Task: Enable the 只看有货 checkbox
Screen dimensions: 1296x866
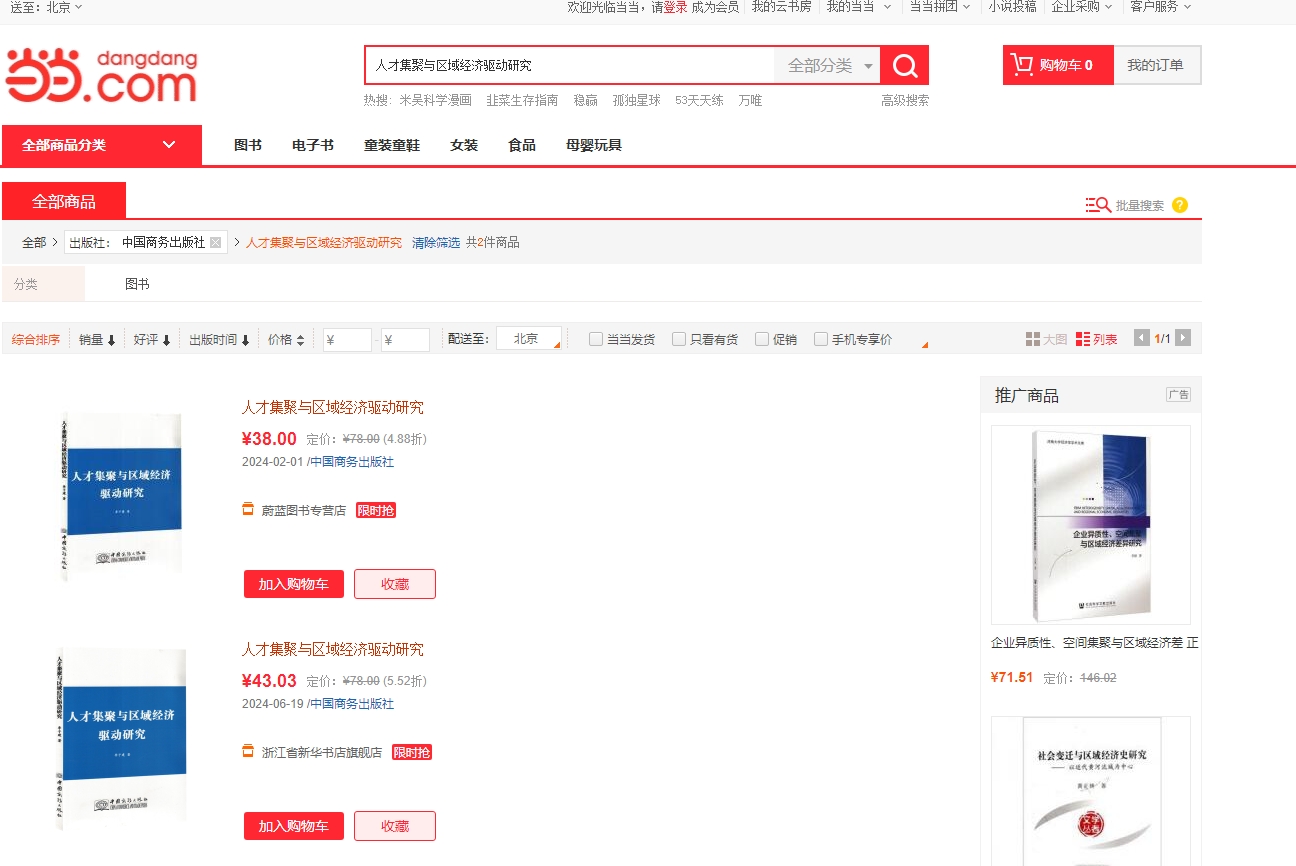Action: click(679, 339)
